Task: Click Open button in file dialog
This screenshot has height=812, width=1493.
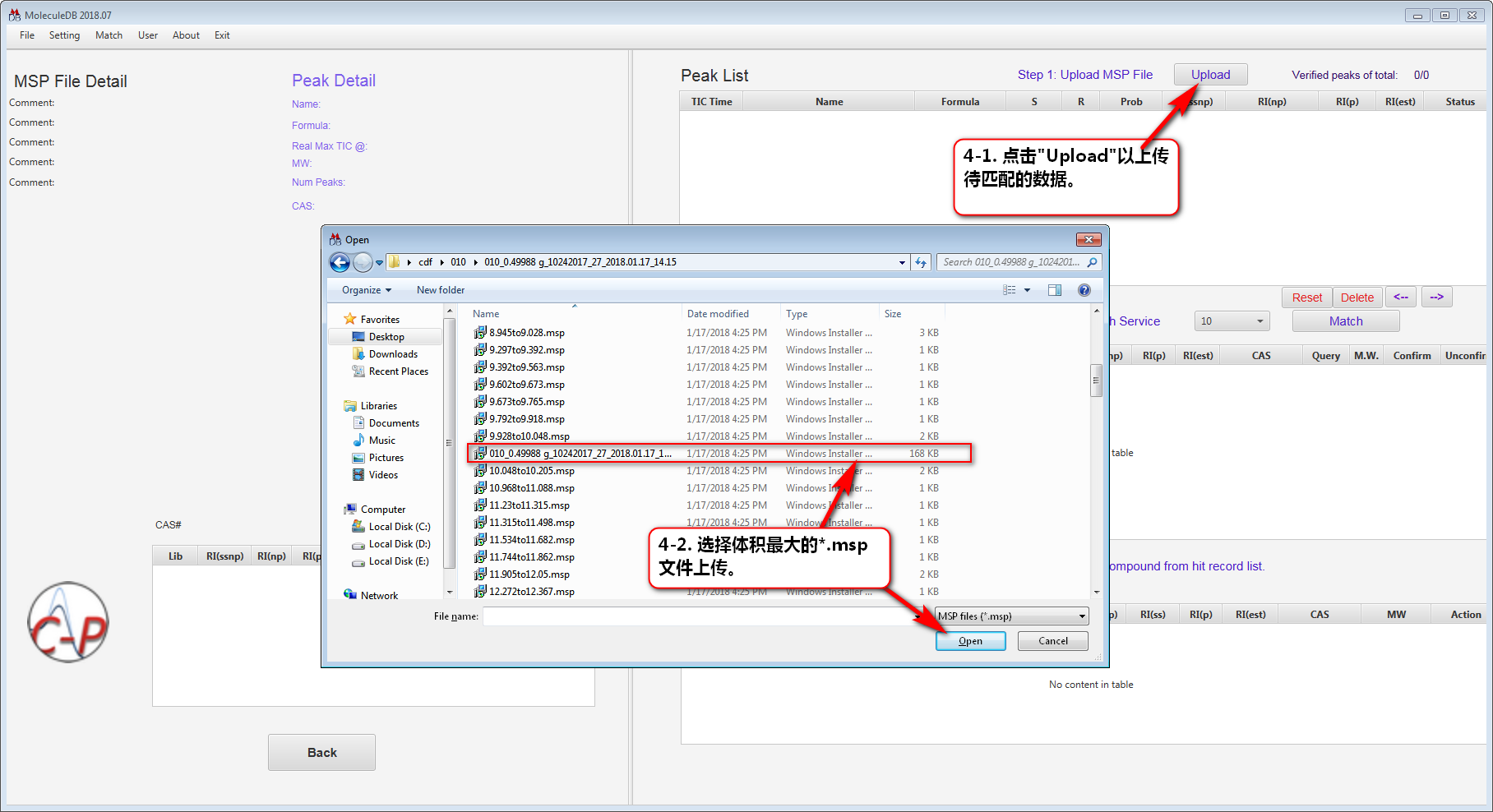Action: pos(970,641)
